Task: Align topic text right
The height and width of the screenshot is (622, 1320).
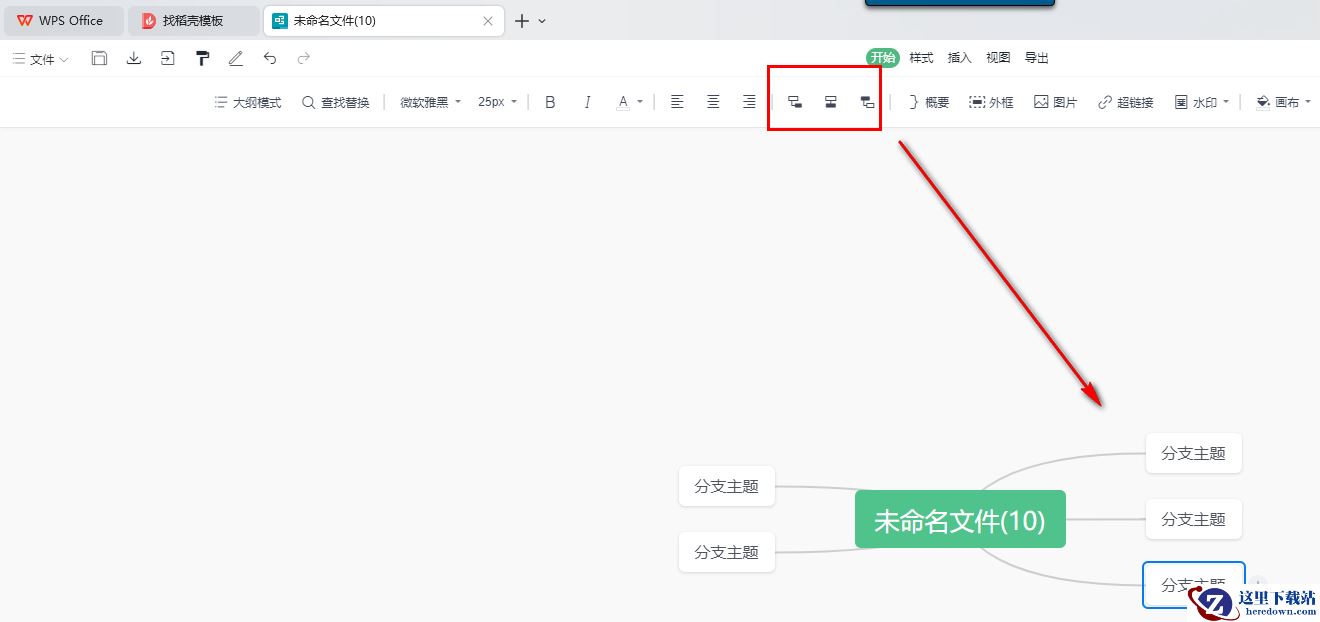Action: [x=749, y=102]
